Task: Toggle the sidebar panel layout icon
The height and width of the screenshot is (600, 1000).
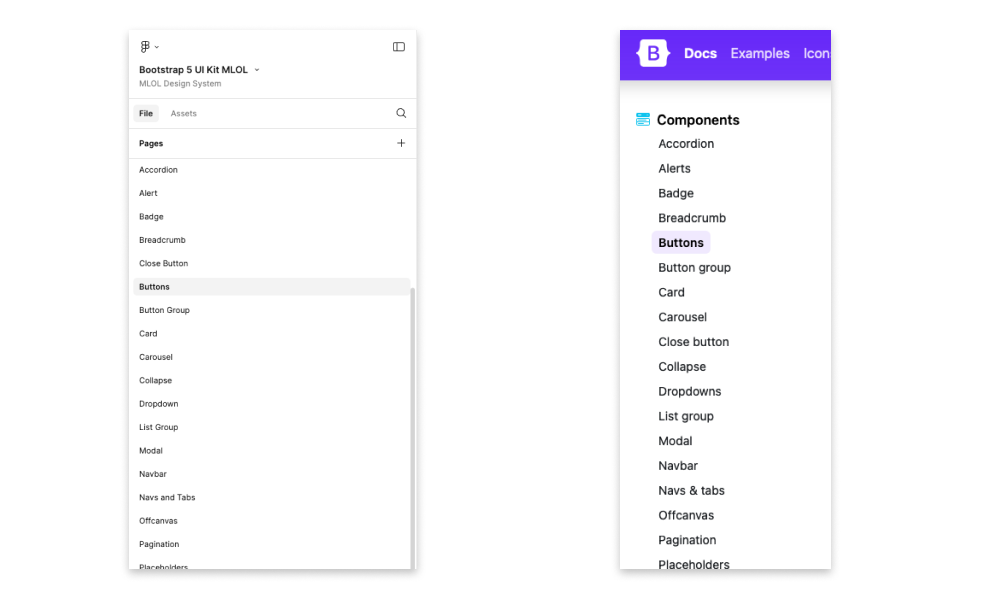Action: (x=399, y=47)
